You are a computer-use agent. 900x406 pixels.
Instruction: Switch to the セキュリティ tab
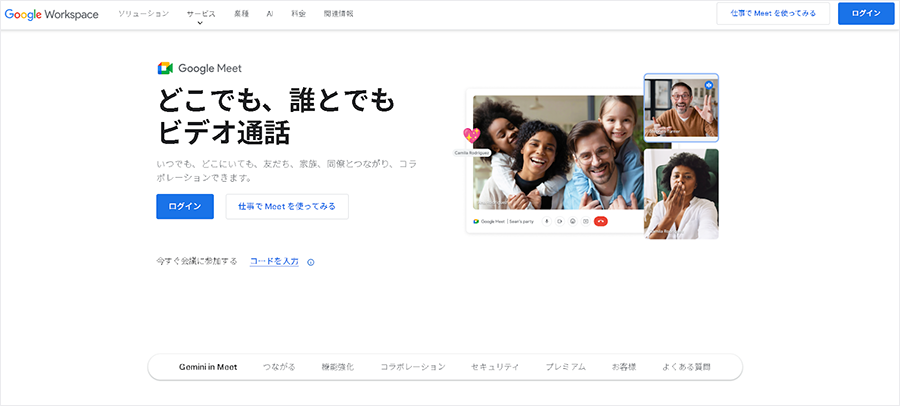[x=495, y=367]
